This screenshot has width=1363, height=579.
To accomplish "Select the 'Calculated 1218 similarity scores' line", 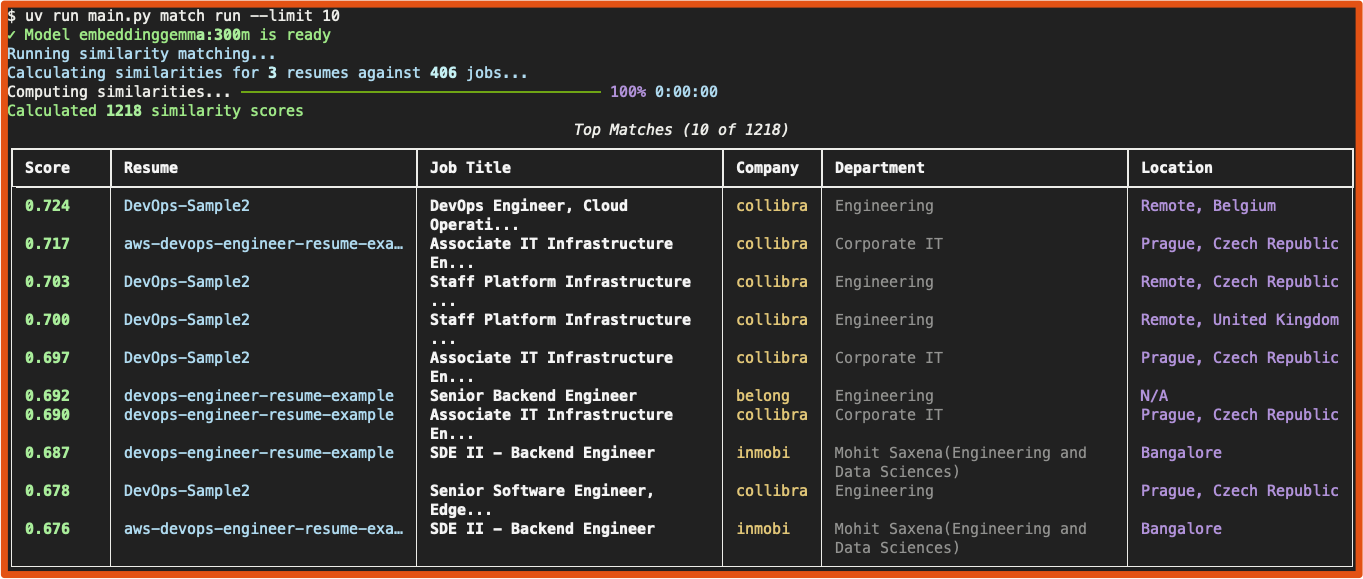I will (155, 111).
